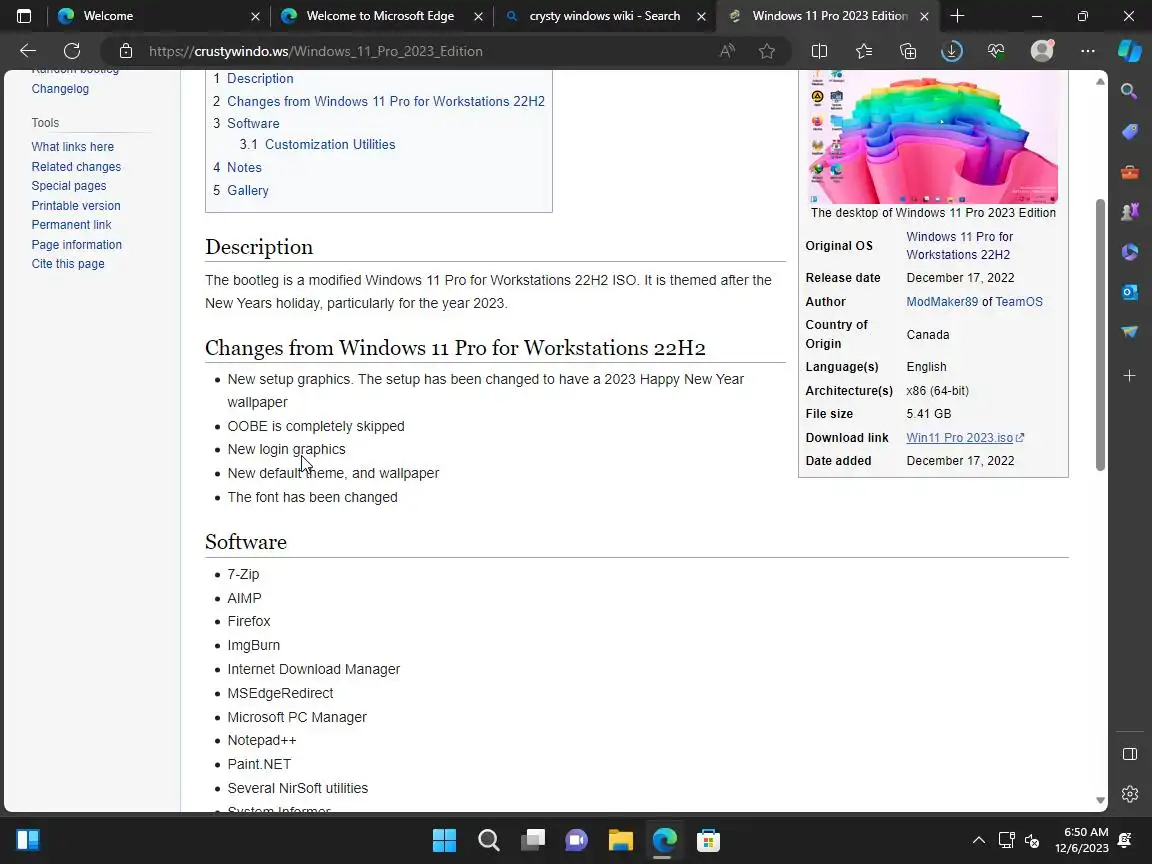Open Printable version link
1152x864 pixels.
[76, 206]
